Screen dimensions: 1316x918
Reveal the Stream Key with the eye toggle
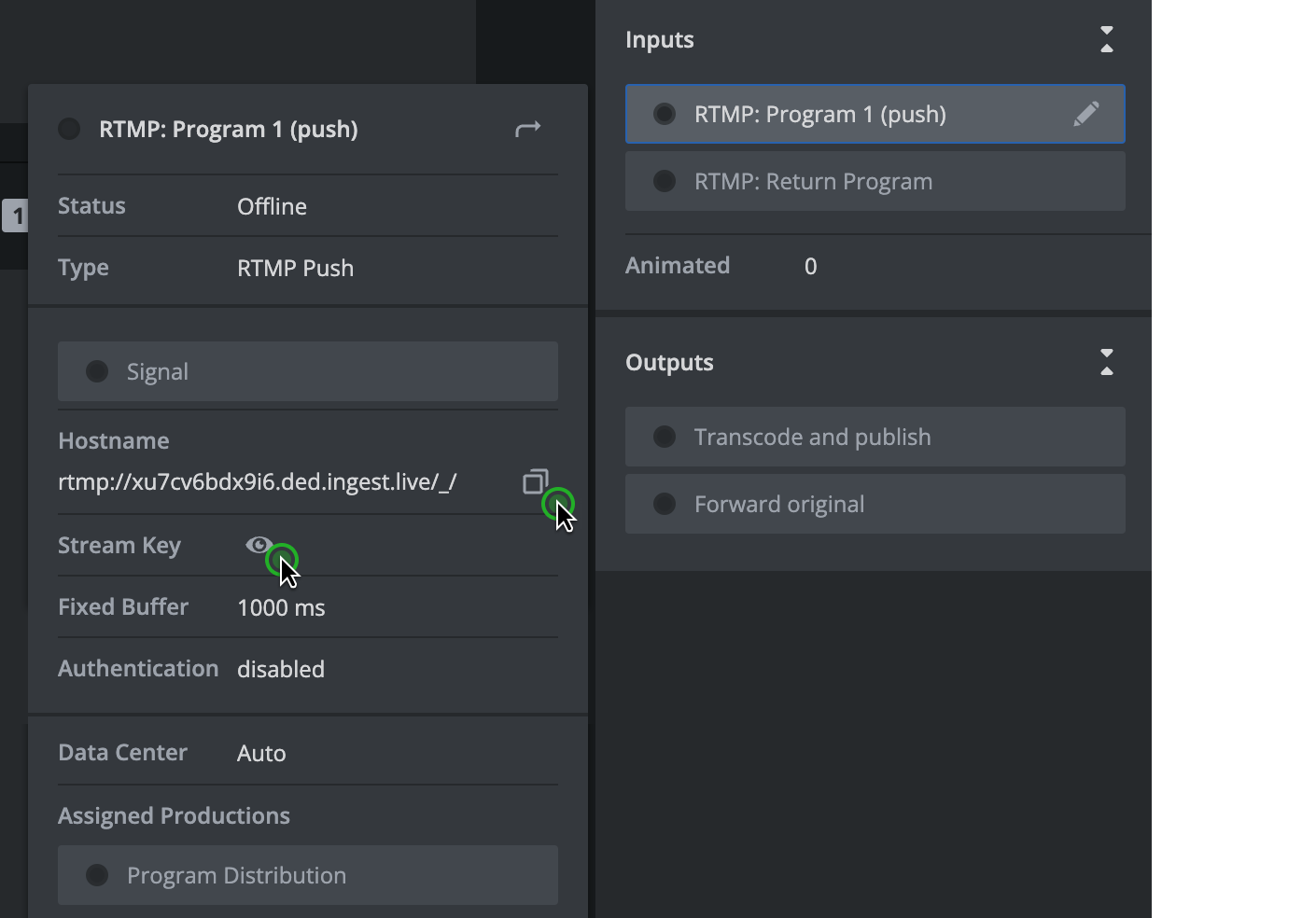tap(259, 545)
